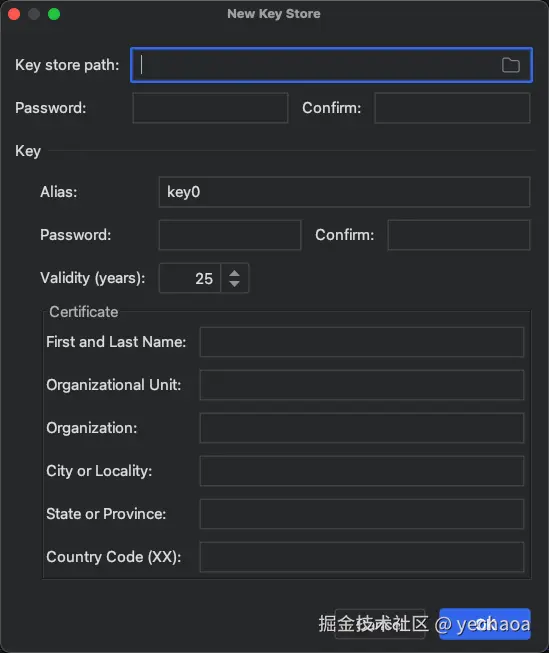The width and height of the screenshot is (549, 653).
Task: Decrease validity years with the down arrow
Action: tap(235, 284)
